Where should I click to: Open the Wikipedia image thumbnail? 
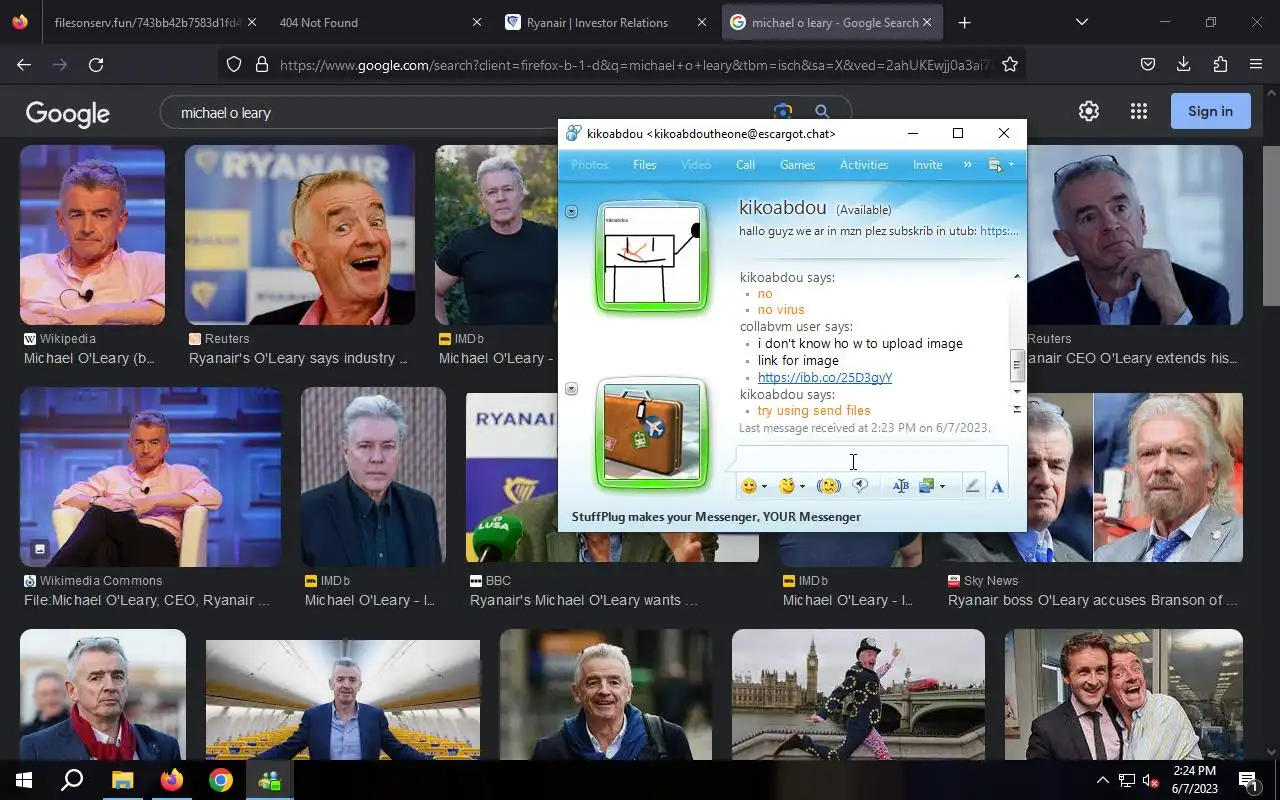[x=92, y=235]
